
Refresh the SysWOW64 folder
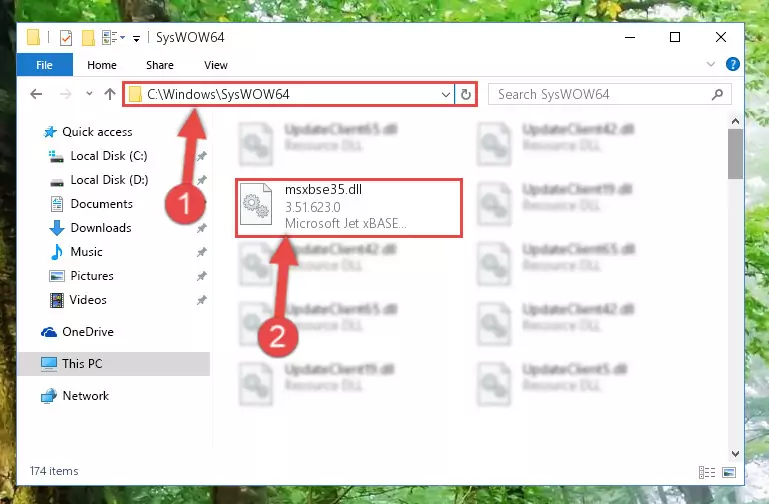(465, 94)
